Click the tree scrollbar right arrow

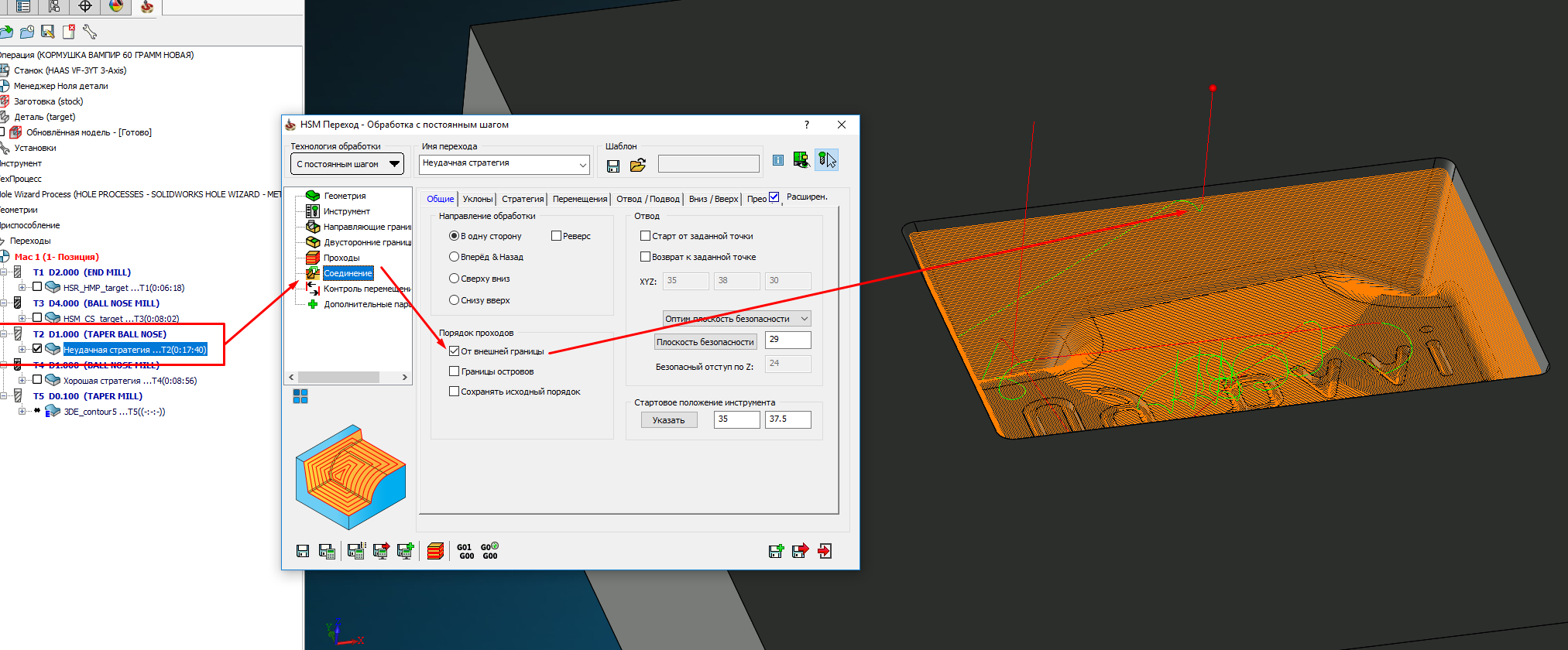(x=404, y=378)
